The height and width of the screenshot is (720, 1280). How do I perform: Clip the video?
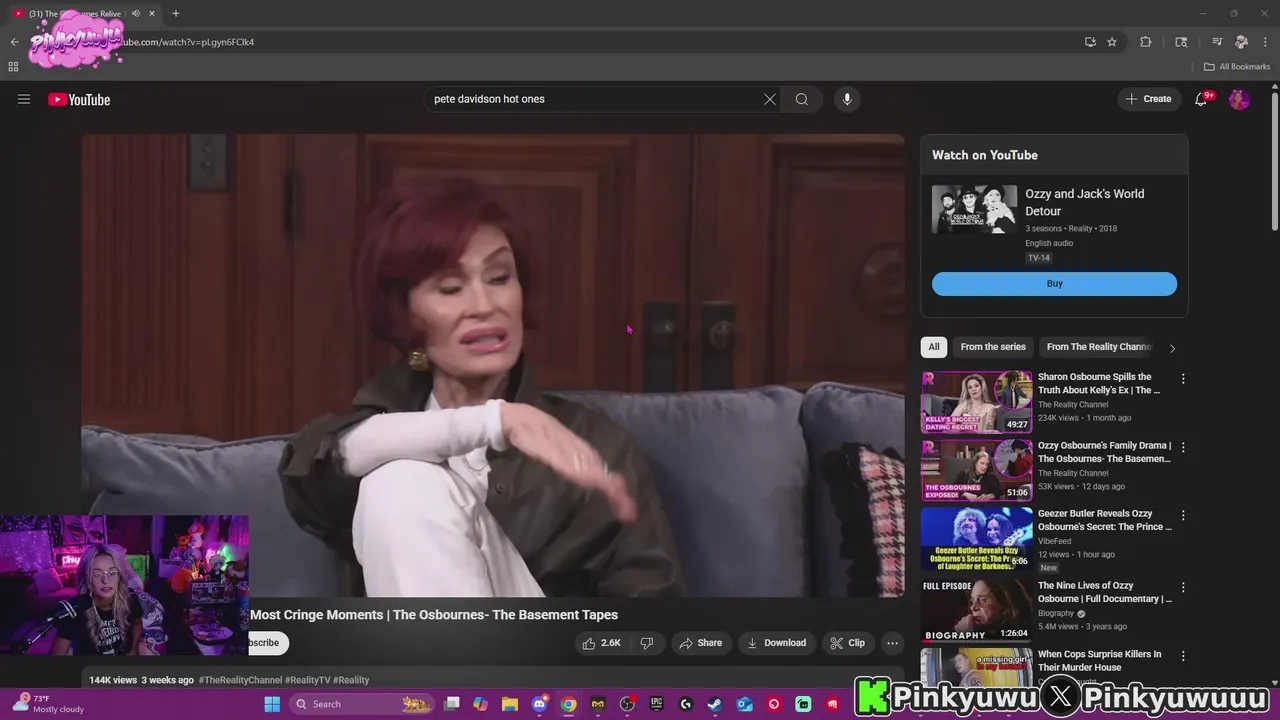(x=848, y=643)
